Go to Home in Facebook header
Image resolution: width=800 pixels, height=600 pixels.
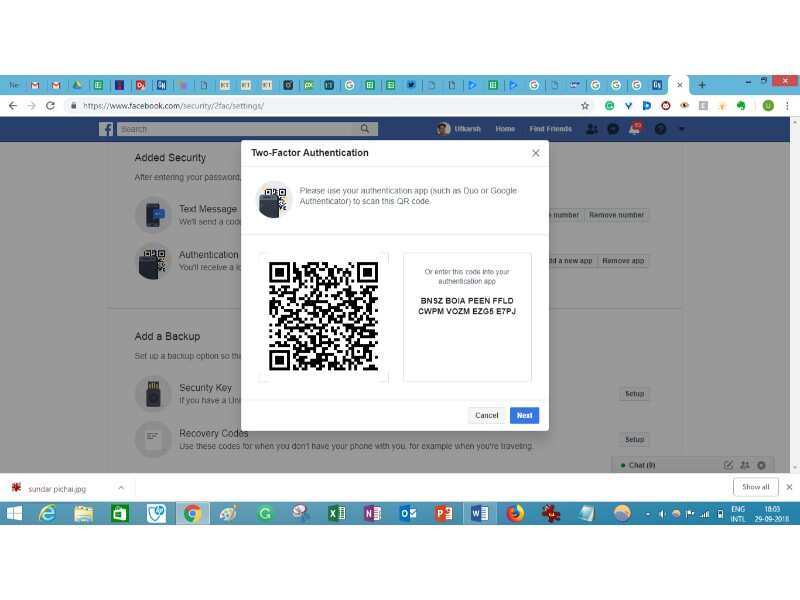tap(505, 129)
